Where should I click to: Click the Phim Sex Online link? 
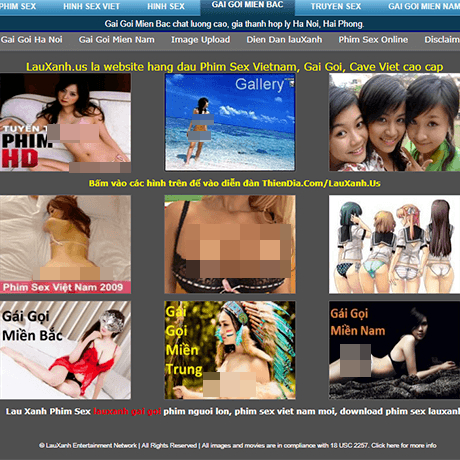click(x=373, y=40)
